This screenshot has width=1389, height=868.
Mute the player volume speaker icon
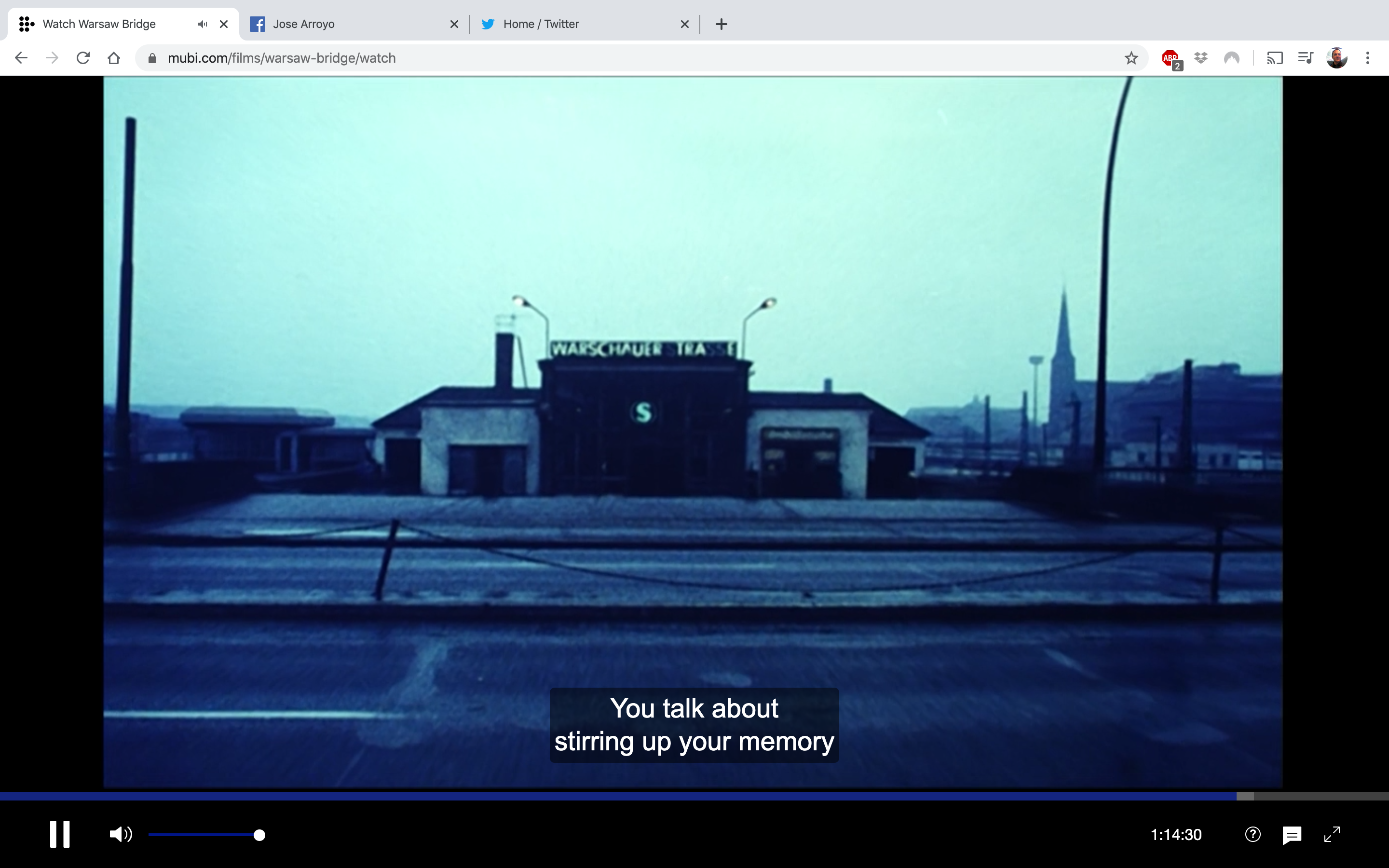pos(121,834)
